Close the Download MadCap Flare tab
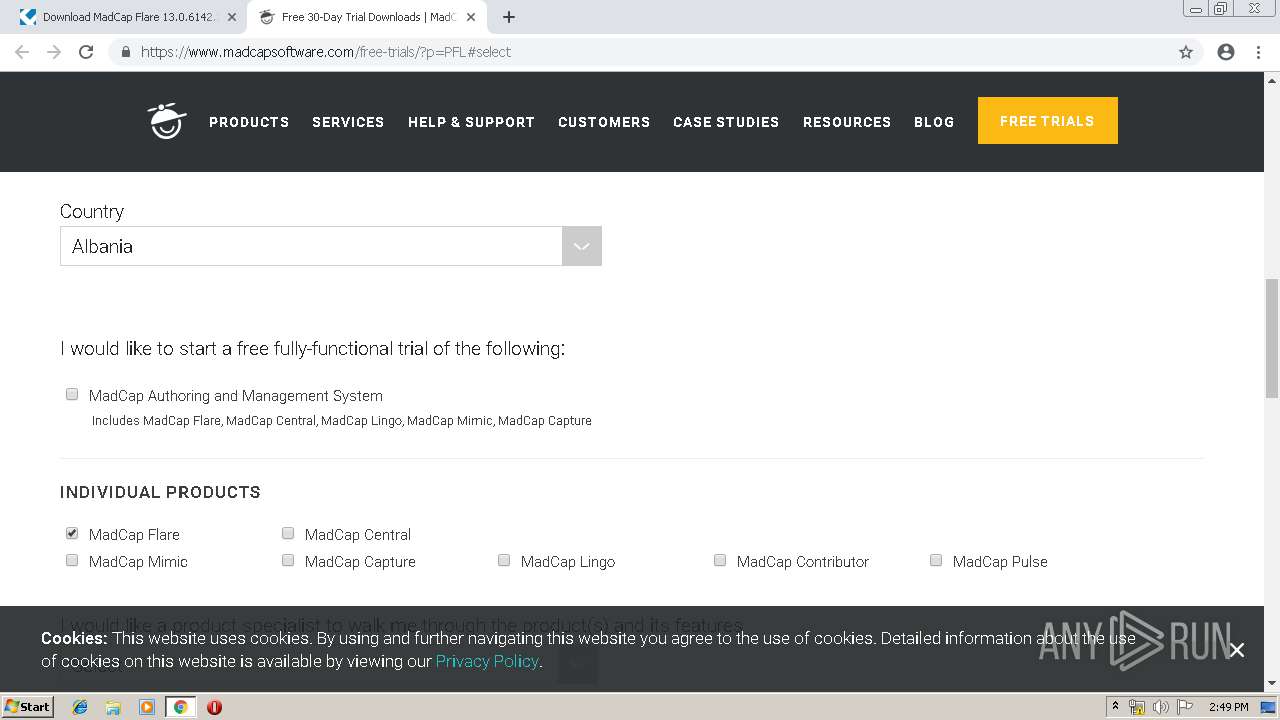This screenshot has height=720, width=1280. pyautogui.click(x=232, y=17)
